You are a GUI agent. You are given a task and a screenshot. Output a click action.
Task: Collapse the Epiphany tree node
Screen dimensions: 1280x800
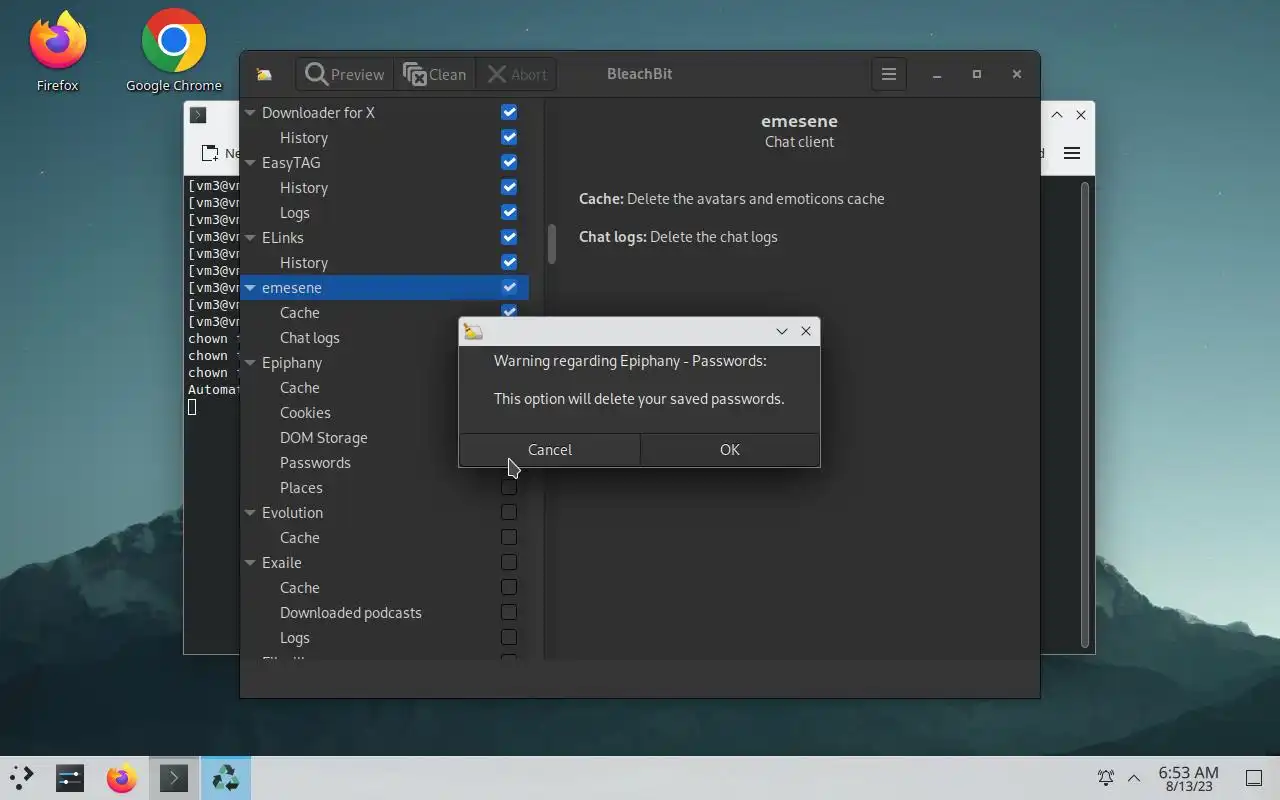tap(250, 363)
